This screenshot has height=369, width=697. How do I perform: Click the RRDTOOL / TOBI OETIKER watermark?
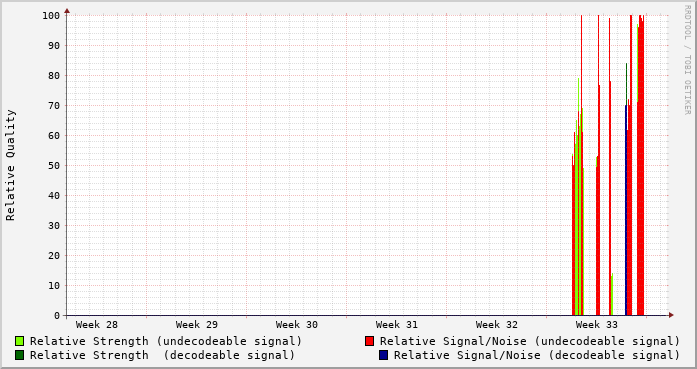click(687, 60)
